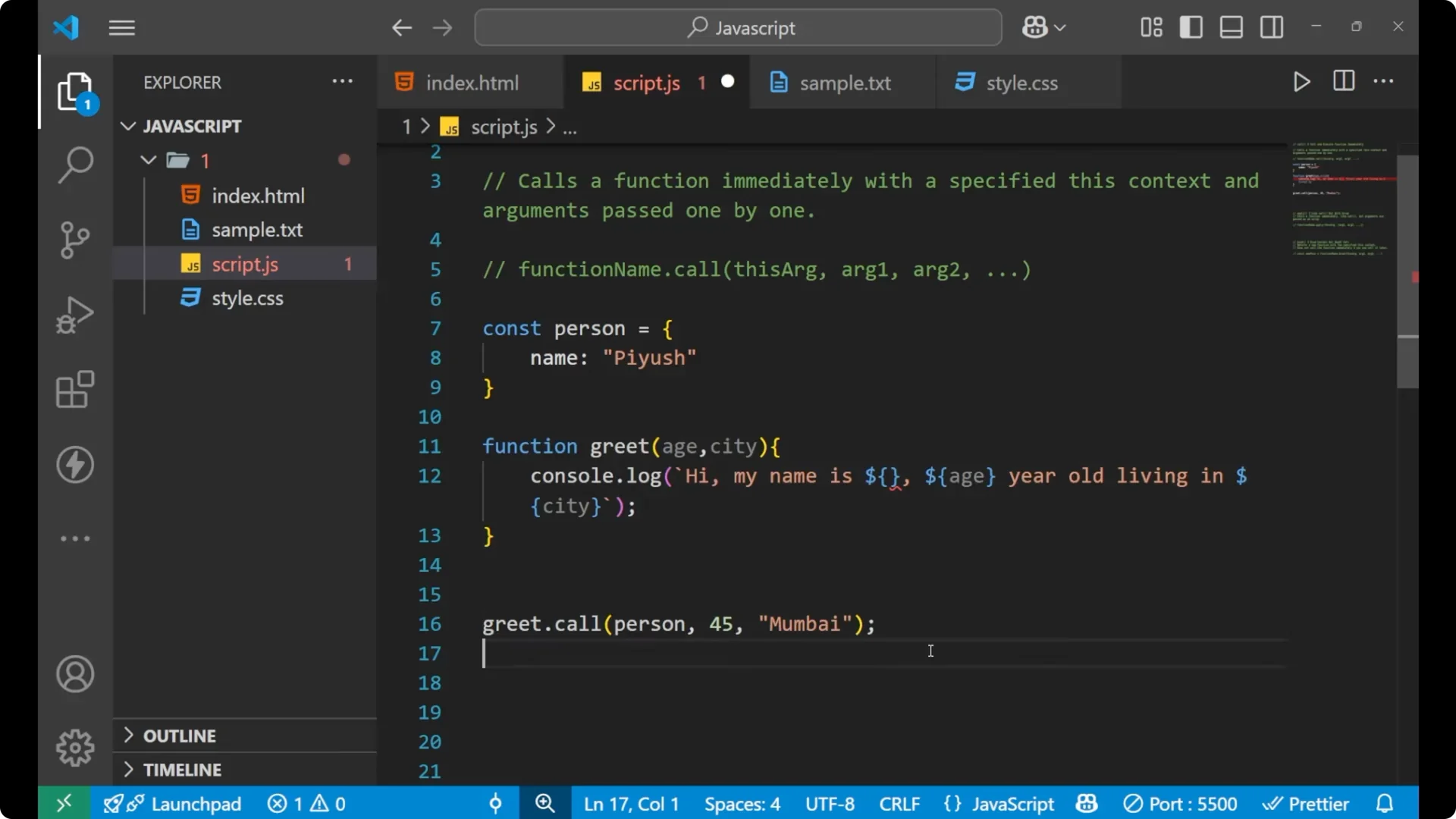Open Manage settings gear

pos(74,747)
